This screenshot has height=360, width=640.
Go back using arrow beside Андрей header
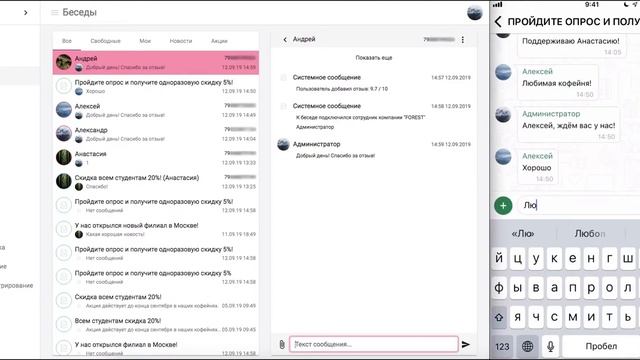click(x=285, y=40)
